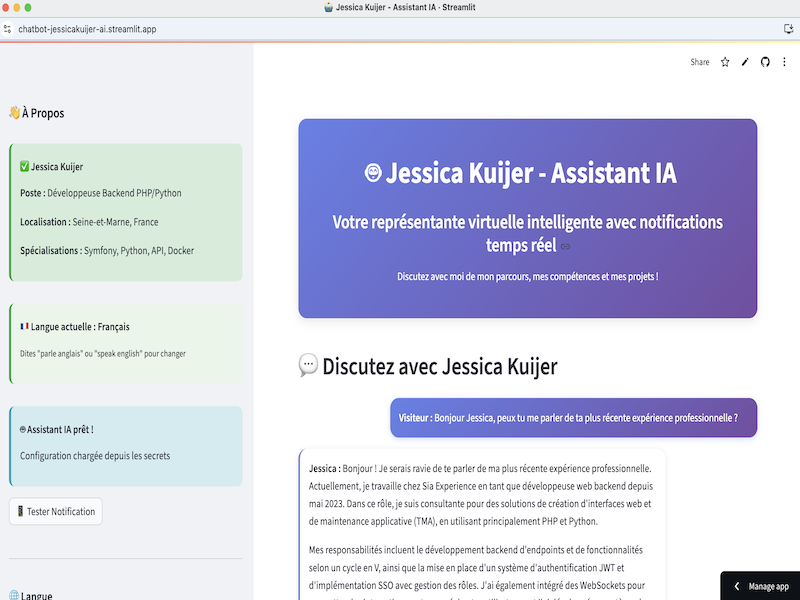Click the browser address bar URL
This screenshot has width=800, height=600.
pos(88,29)
